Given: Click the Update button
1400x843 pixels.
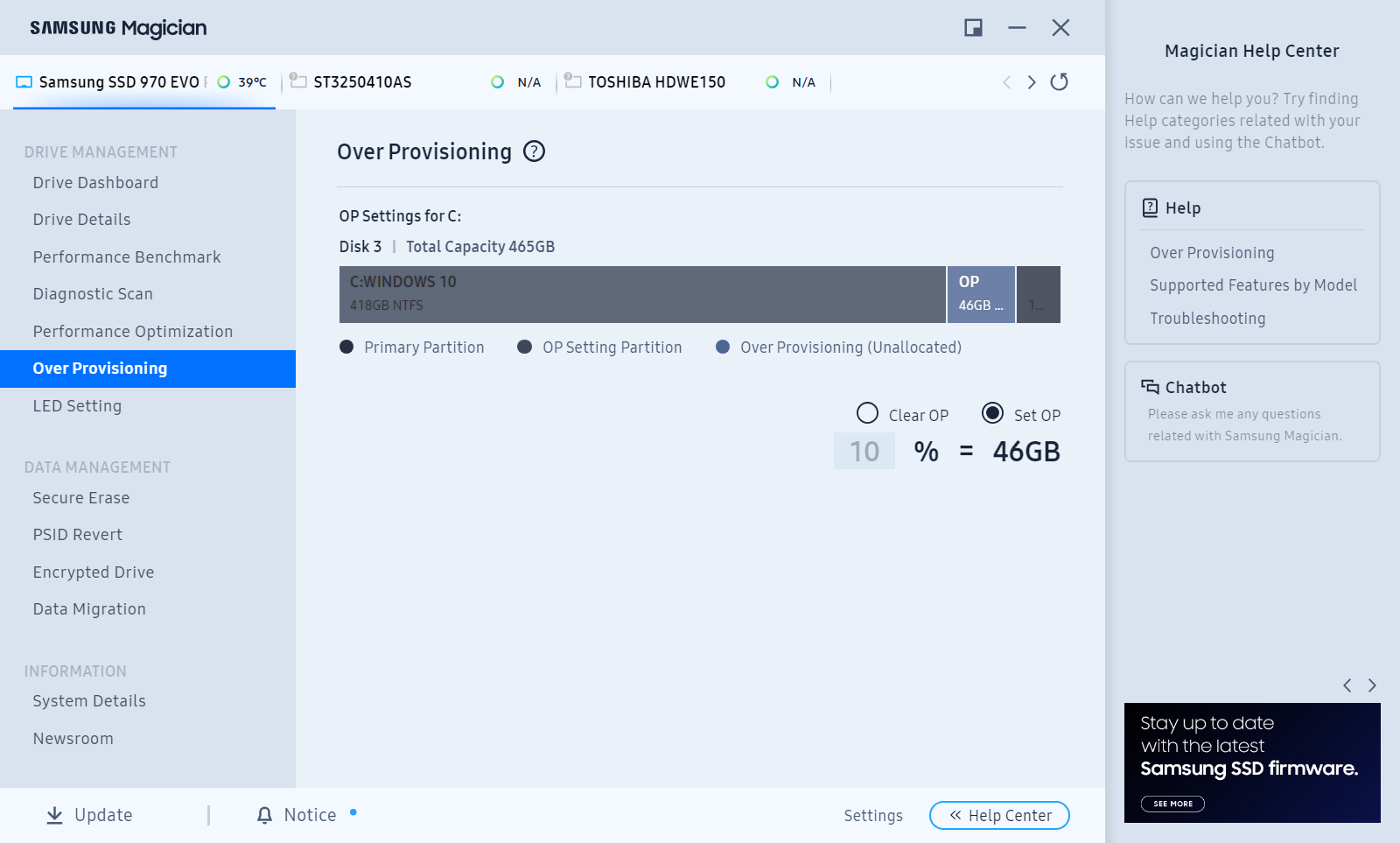Looking at the screenshot, I should 89,816.
